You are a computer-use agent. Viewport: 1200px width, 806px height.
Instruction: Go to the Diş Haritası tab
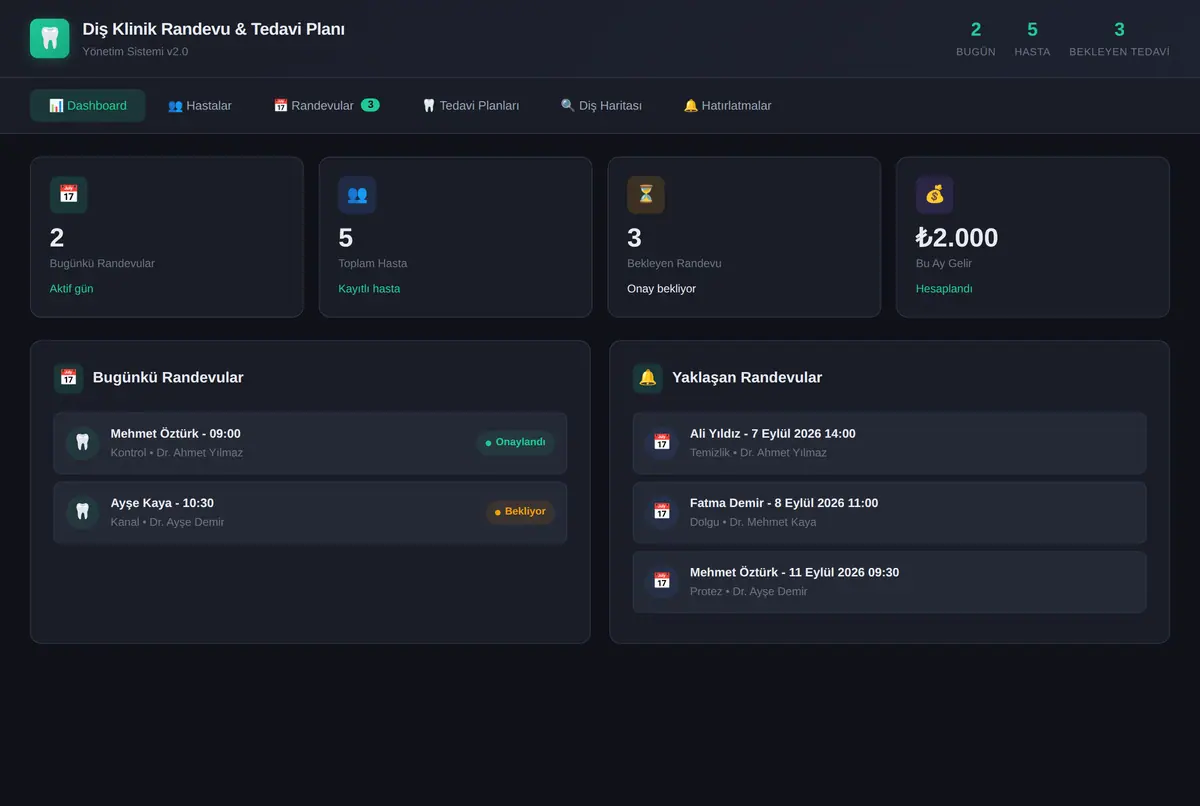601,105
